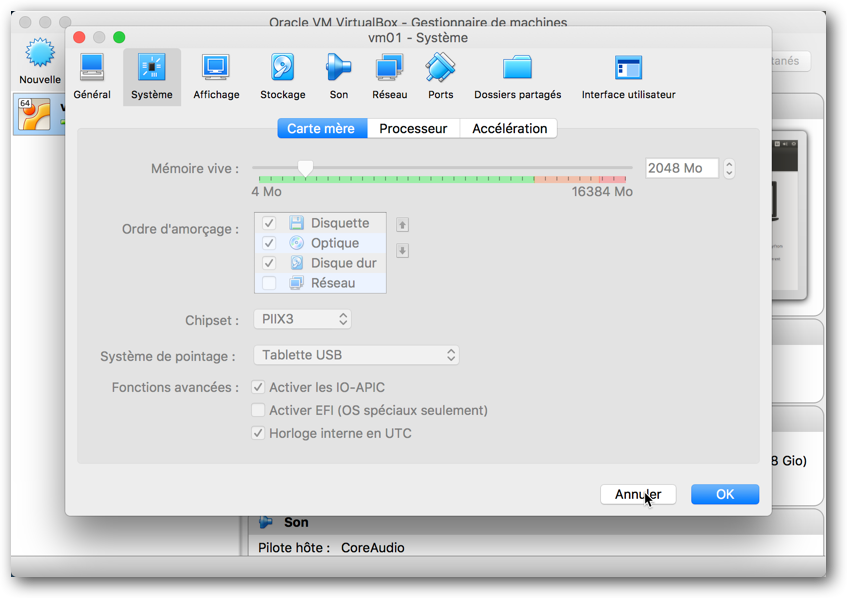
Task: Click the Optique label in boot order
Action: pos(335,243)
